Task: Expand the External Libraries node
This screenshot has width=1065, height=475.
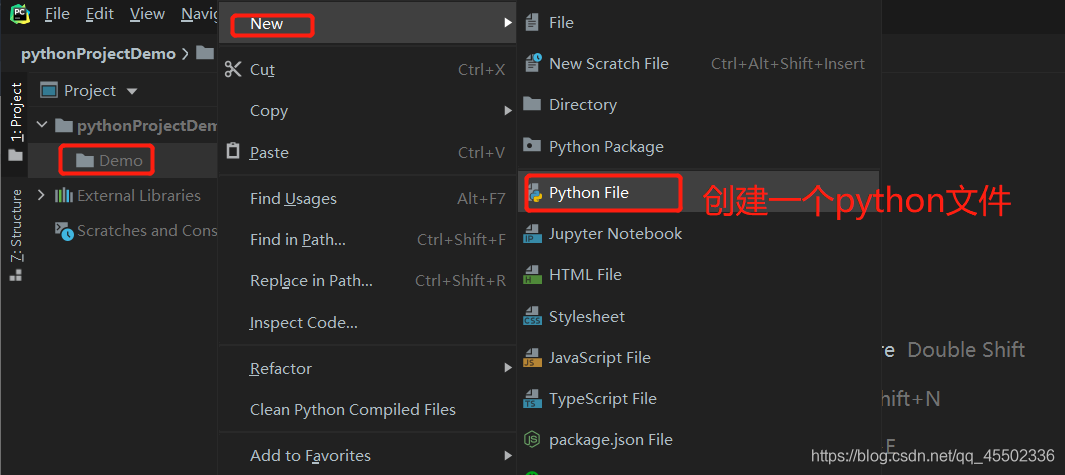Action: point(41,196)
